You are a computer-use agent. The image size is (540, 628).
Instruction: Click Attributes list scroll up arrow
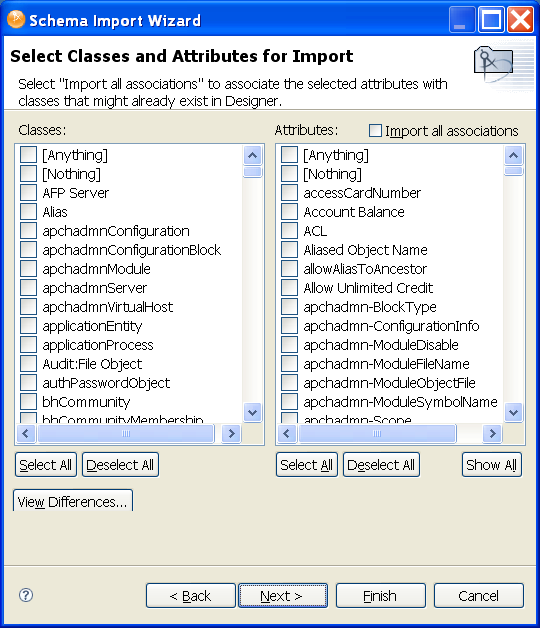(514, 155)
